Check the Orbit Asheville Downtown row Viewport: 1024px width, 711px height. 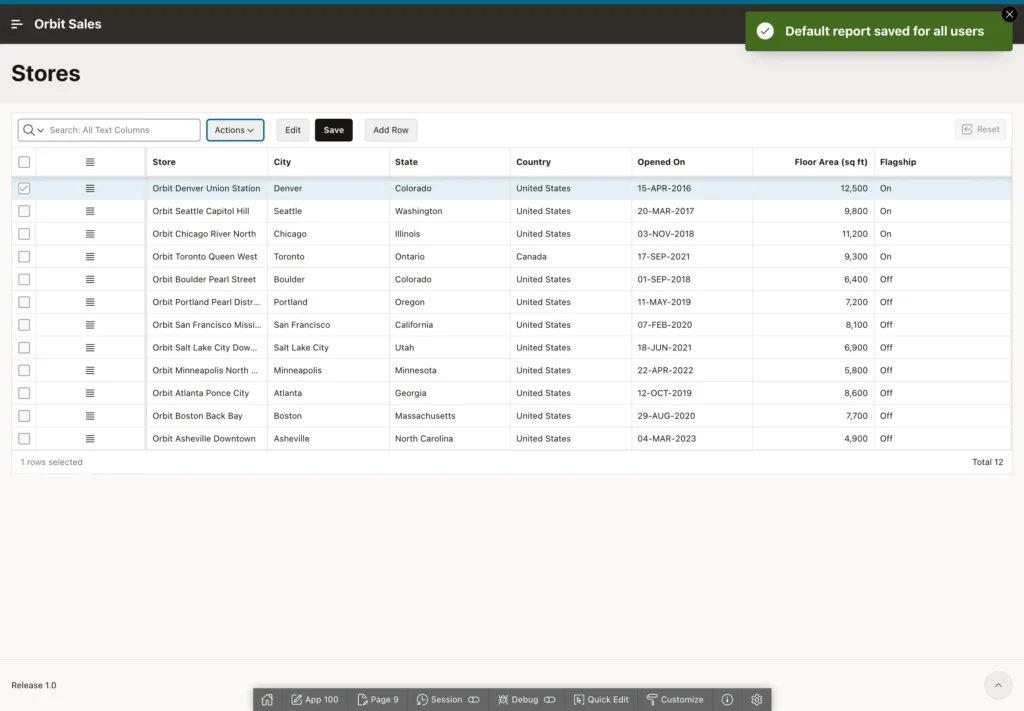[x=24, y=439]
